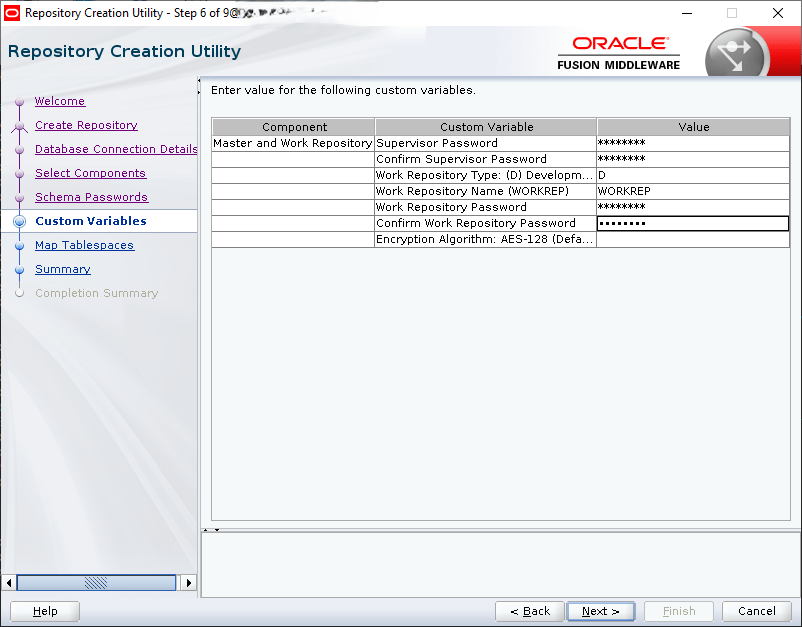
Task: Click the Welcome step bullet icon
Action: 18,102
